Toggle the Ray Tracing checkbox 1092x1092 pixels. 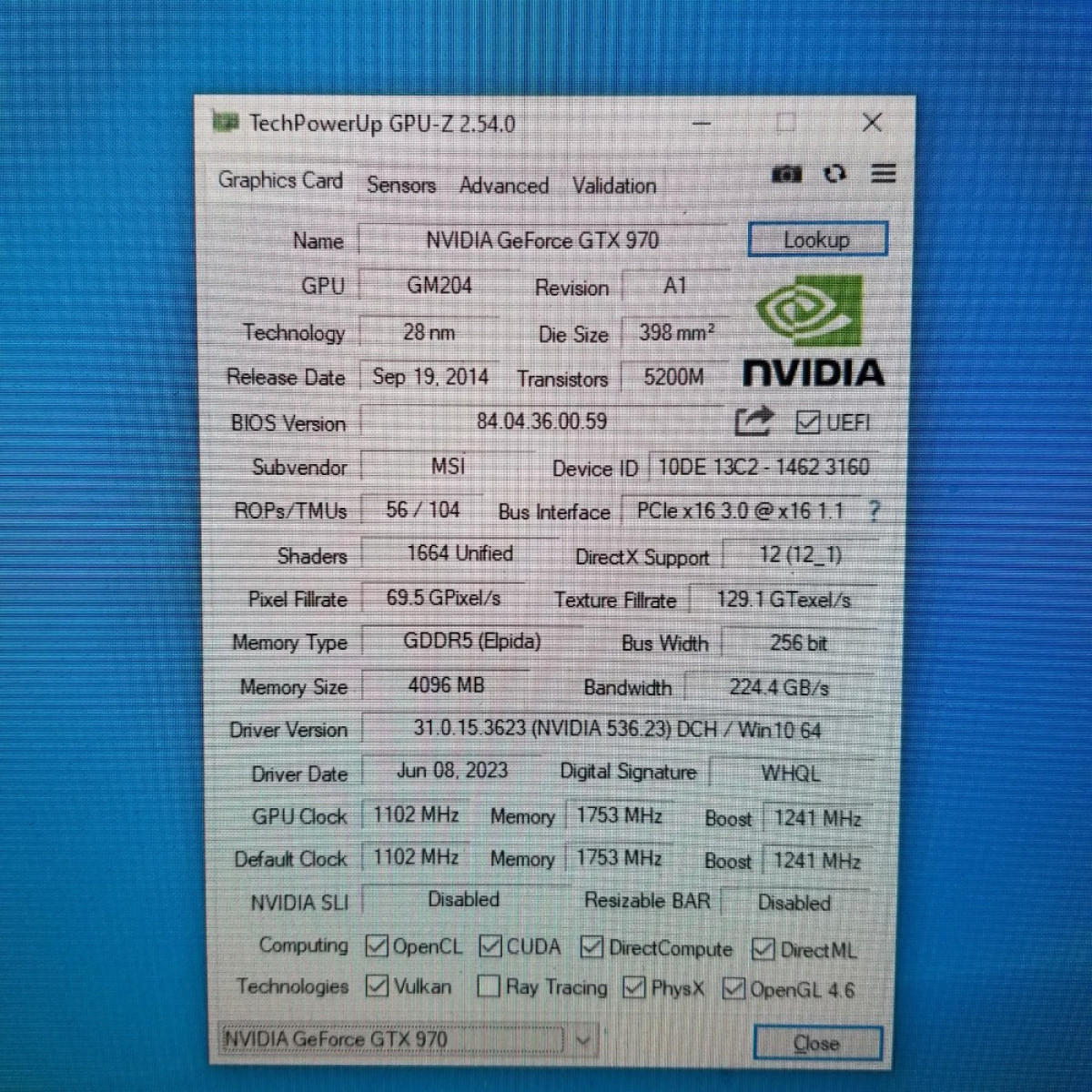pyautogui.click(x=489, y=986)
